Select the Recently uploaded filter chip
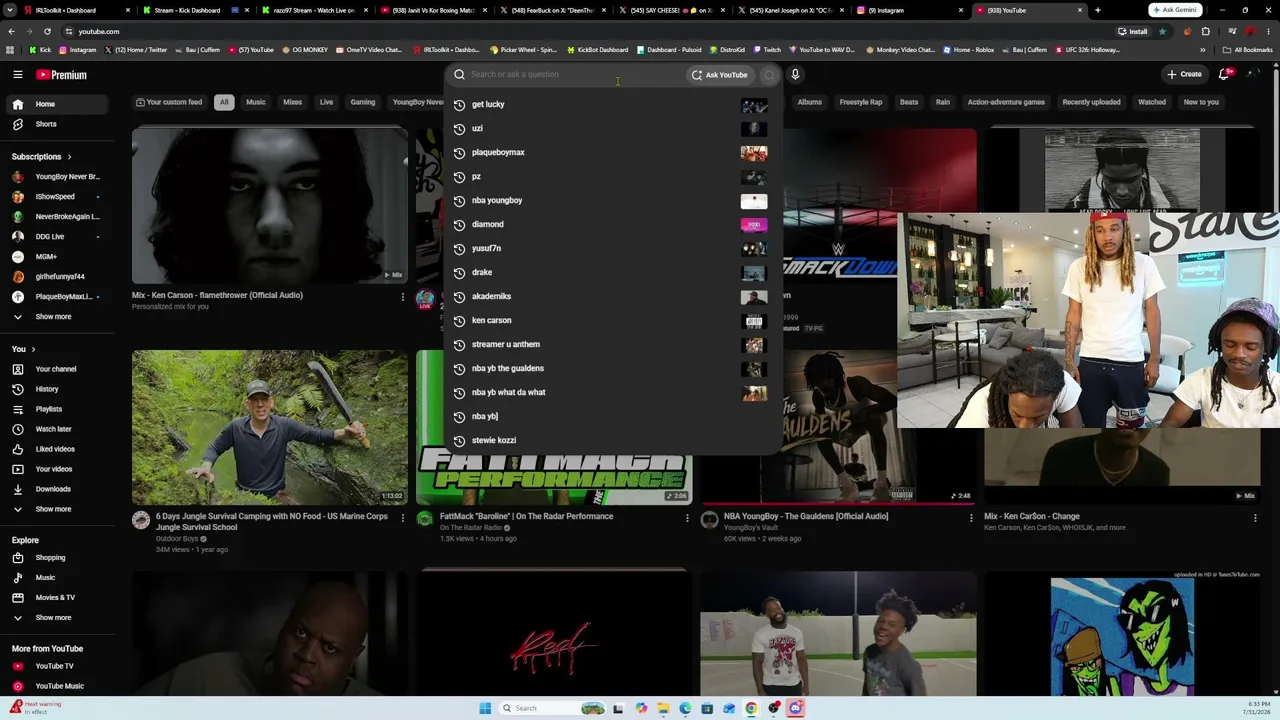Viewport: 1280px width, 720px height. tap(1091, 102)
